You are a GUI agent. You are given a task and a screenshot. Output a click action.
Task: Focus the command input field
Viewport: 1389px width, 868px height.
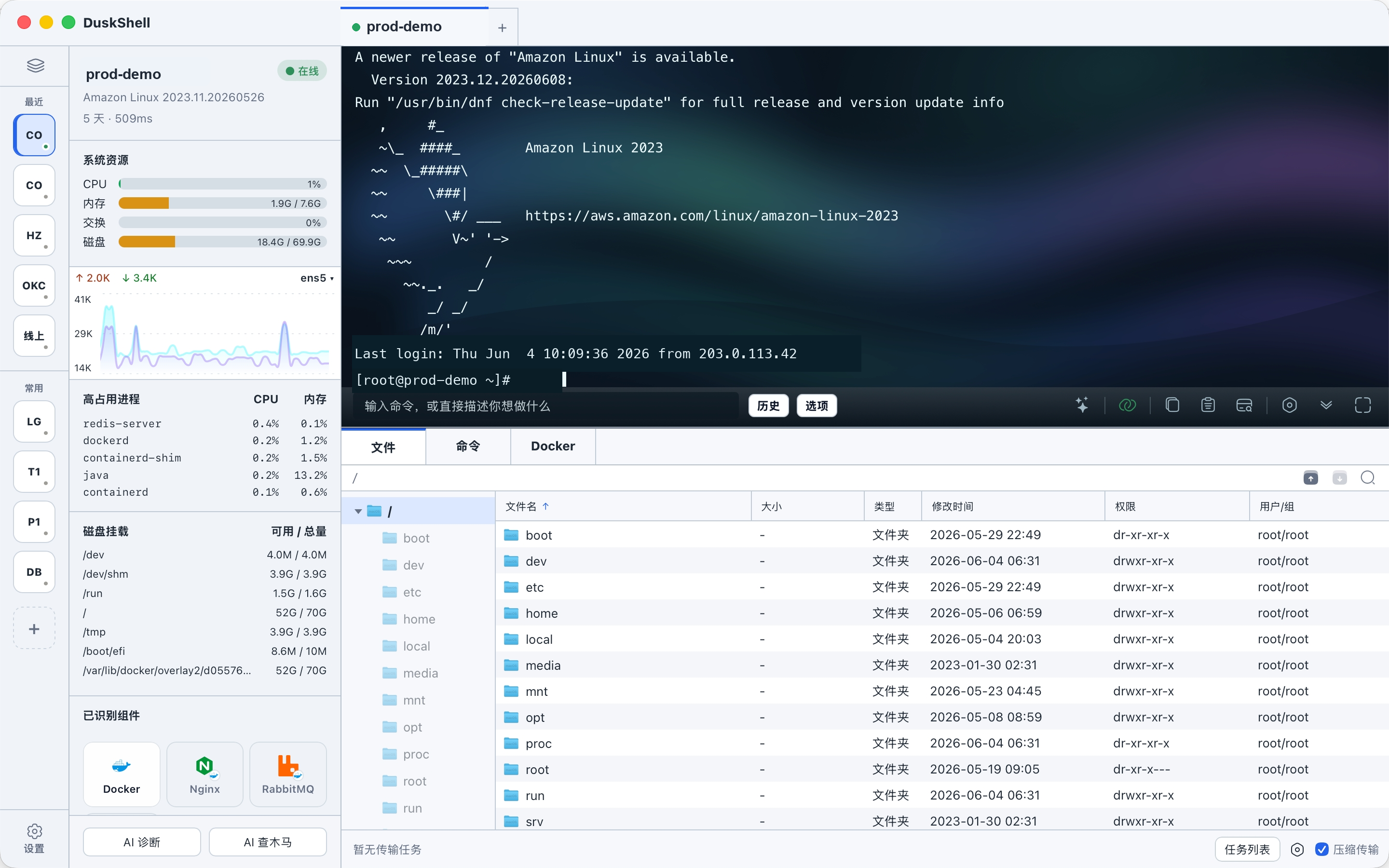click(x=545, y=406)
